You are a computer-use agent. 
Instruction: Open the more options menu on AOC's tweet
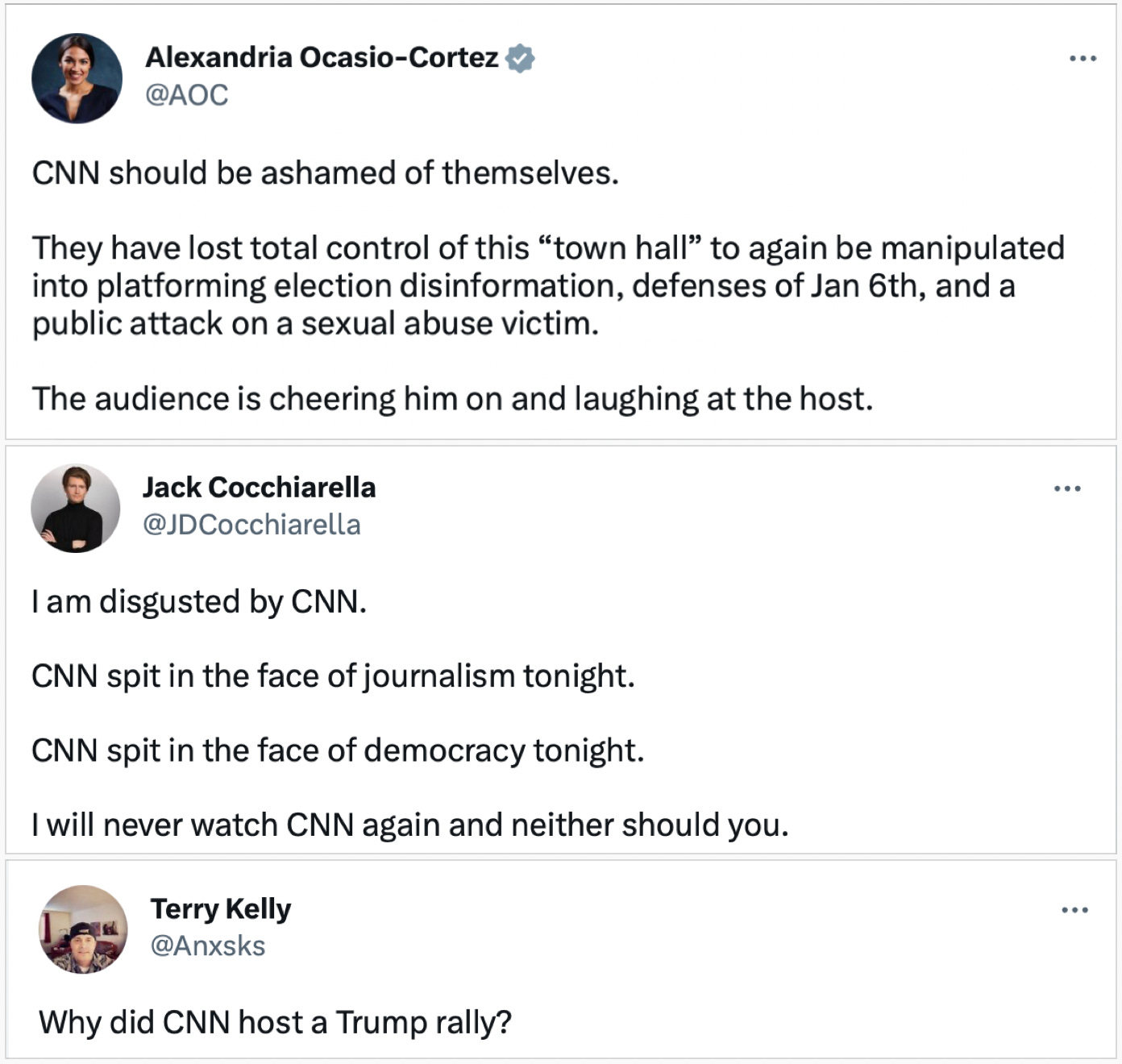[x=1082, y=59]
